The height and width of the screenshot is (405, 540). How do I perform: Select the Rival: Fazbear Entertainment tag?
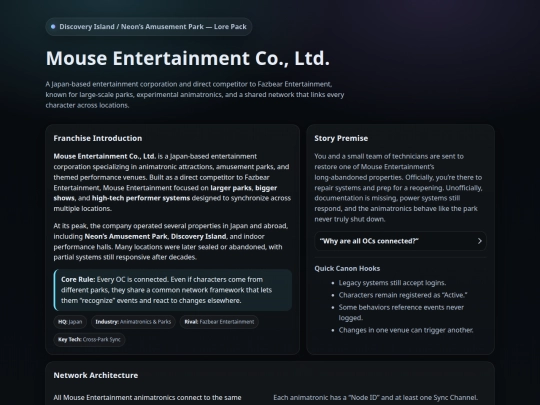tap(219, 322)
